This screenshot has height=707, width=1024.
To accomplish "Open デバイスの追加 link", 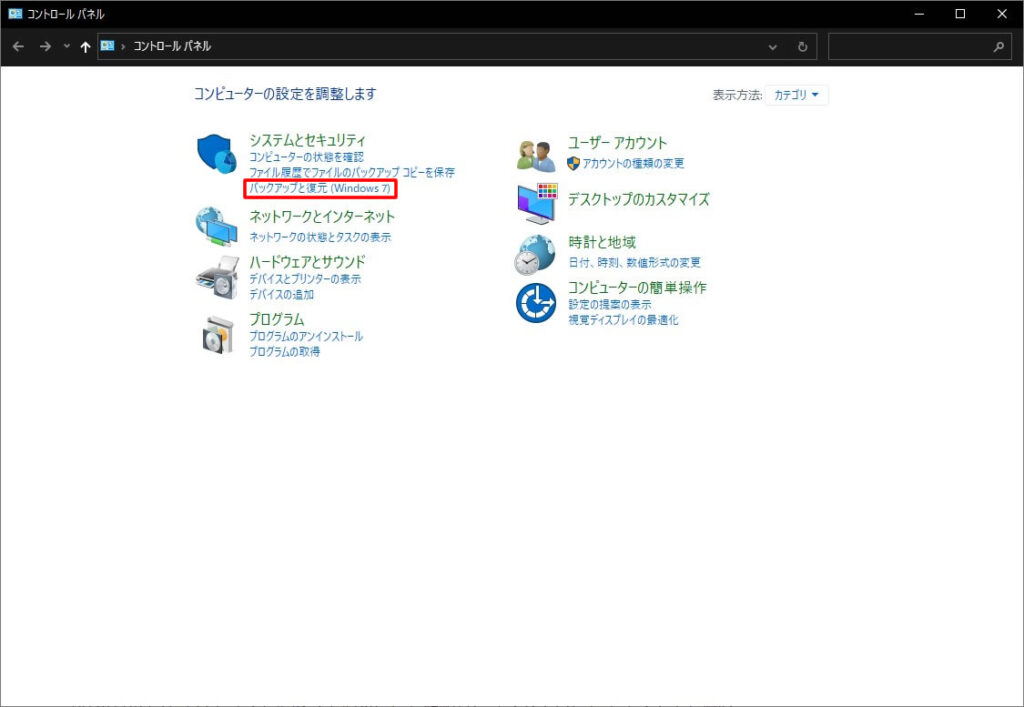I will (281, 294).
